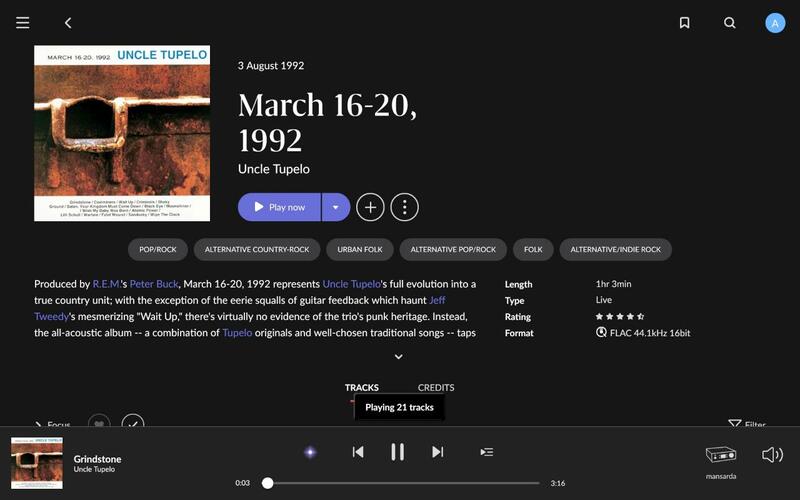The height and width of the screenshot is (500, 800).
Task: Open the mansarda audio zone icon
Action: (x=720, y=454)
